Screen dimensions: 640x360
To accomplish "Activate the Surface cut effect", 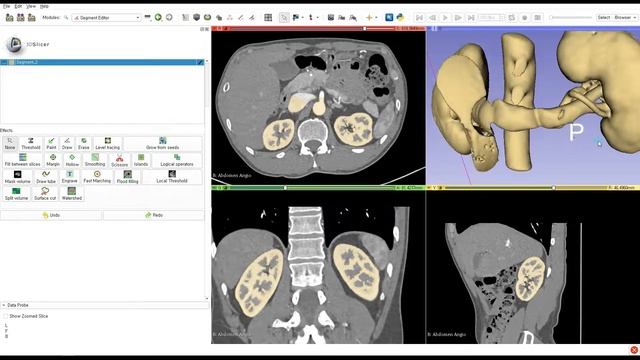I will (x=45, y=194).
